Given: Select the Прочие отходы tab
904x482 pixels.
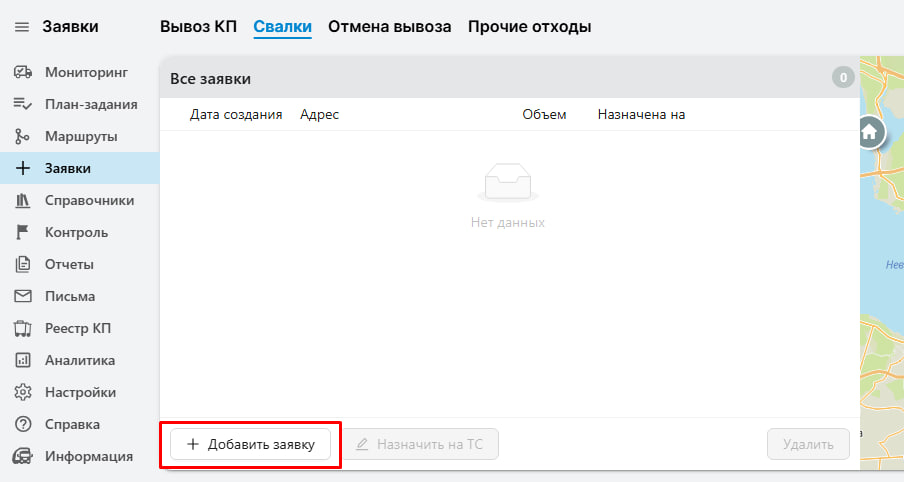Looking at the screenshot, I should coord(529,27).
